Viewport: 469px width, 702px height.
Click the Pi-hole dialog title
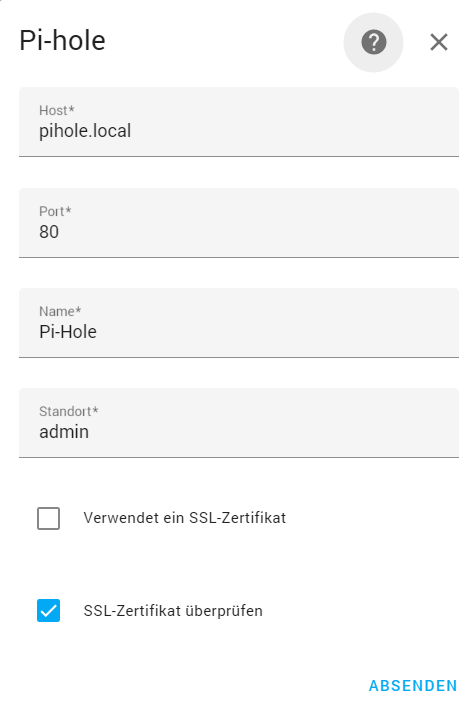coord(62,41)
